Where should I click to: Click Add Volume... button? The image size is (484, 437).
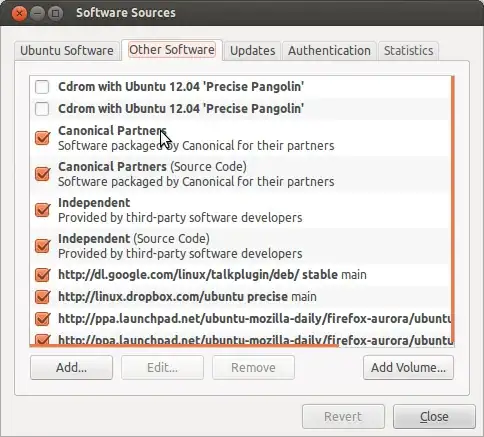pyautogui.click(x=408, y=367)
